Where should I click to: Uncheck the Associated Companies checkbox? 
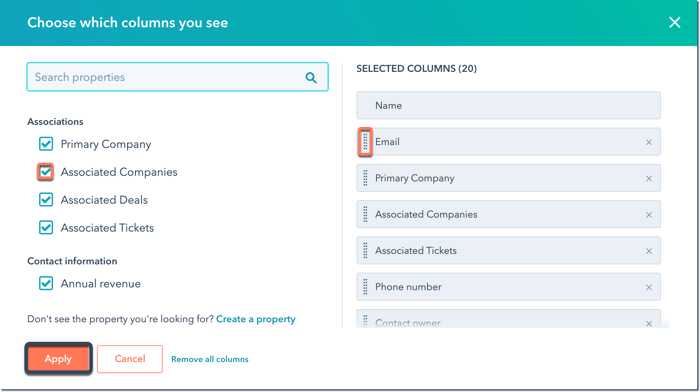[x=46, y=172]
